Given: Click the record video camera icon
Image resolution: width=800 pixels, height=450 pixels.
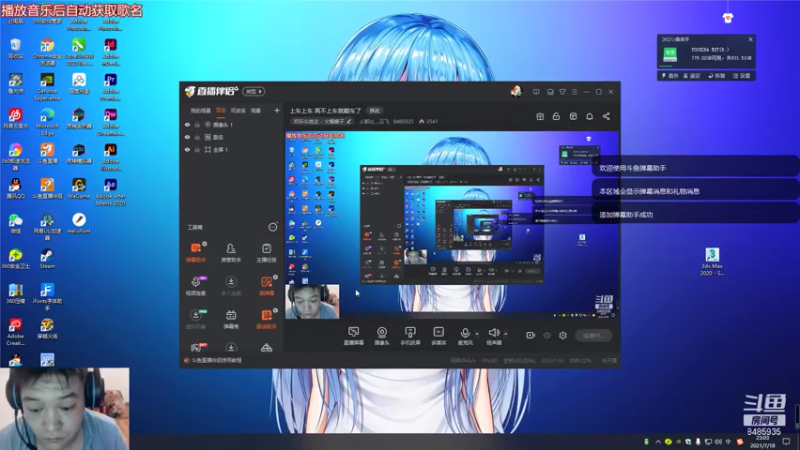Looking at the screenshot, I should (x=531, y=335).
